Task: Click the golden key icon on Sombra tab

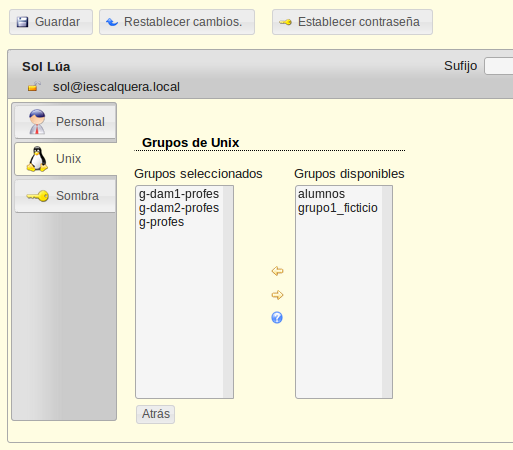Action: click(x=38, y=196)
